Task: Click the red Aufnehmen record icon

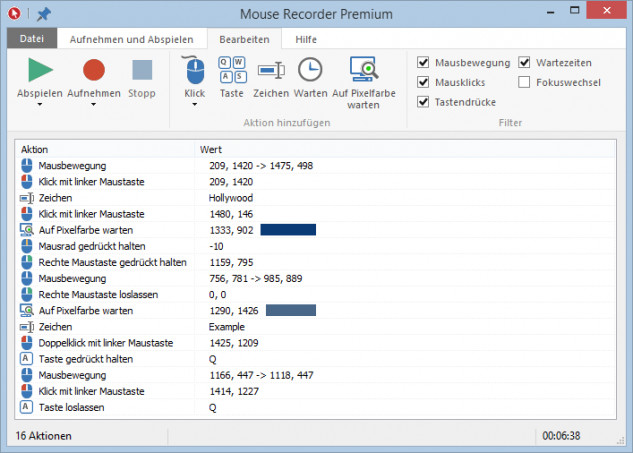Action: click(94, 70)
